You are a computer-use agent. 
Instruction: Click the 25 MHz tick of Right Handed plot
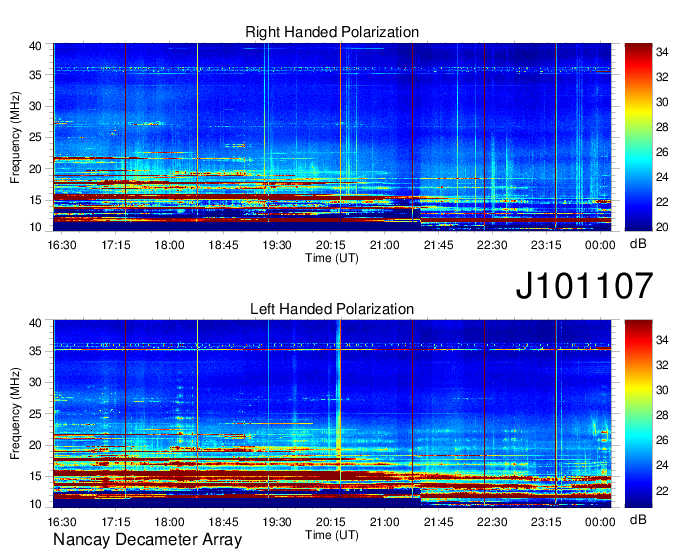point(35,137)
